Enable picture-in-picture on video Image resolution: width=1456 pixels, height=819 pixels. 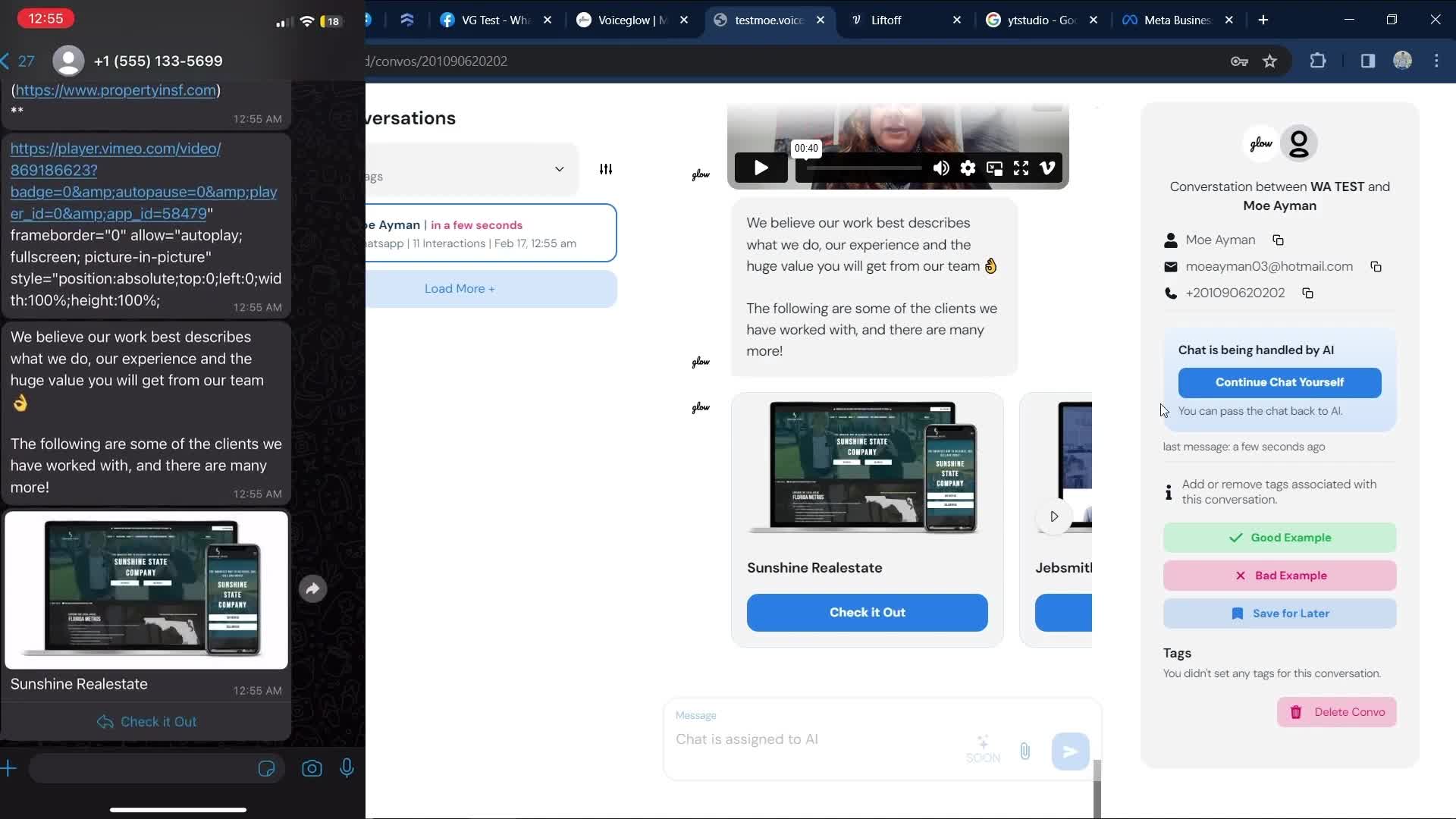tap(994, 168)
